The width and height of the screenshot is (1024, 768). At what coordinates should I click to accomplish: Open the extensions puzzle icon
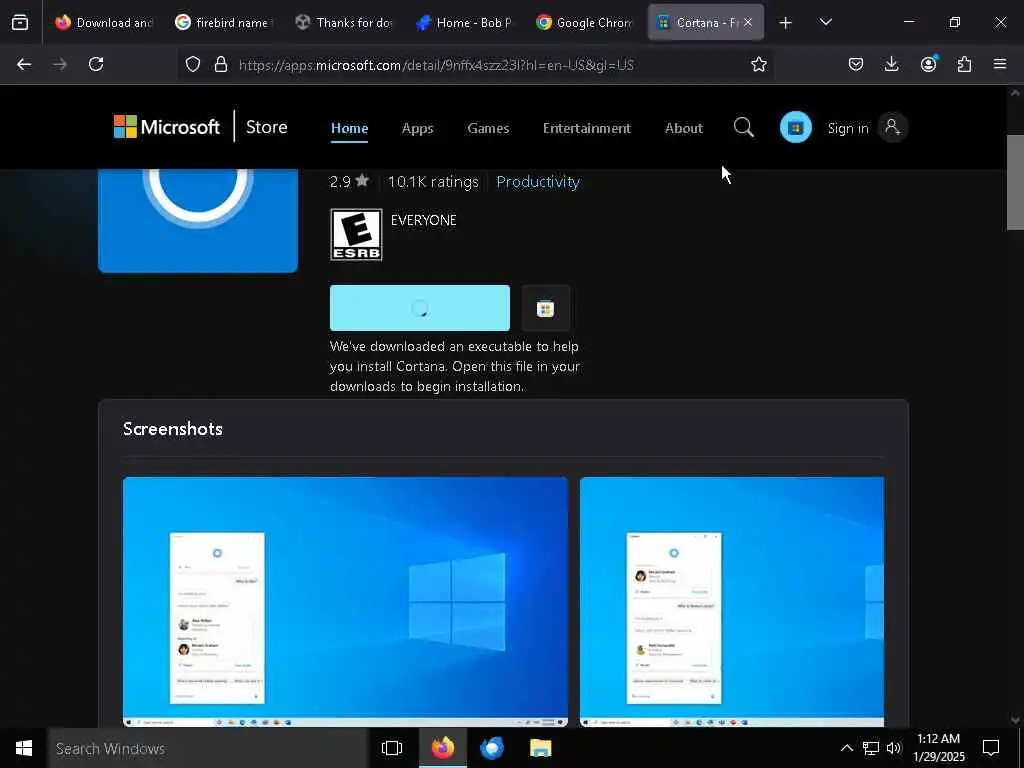pyautogui.click(x=964, y=64)
